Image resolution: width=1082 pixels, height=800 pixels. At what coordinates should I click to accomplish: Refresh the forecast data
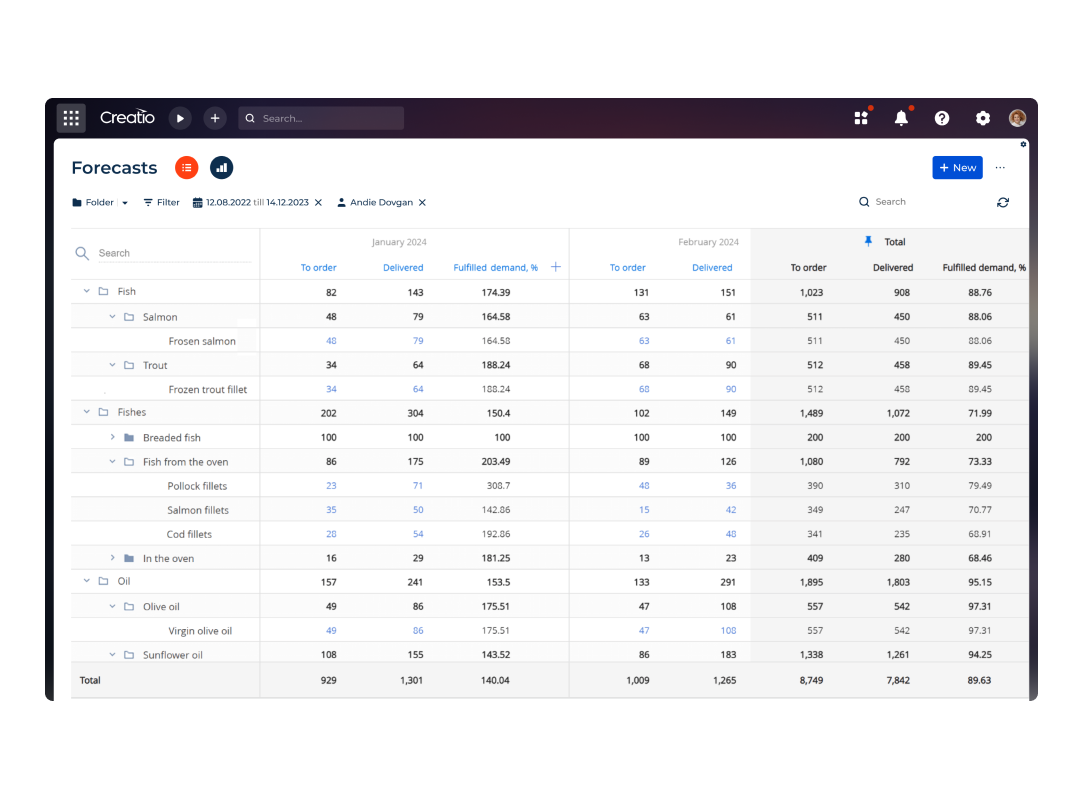pos(1003,201)
